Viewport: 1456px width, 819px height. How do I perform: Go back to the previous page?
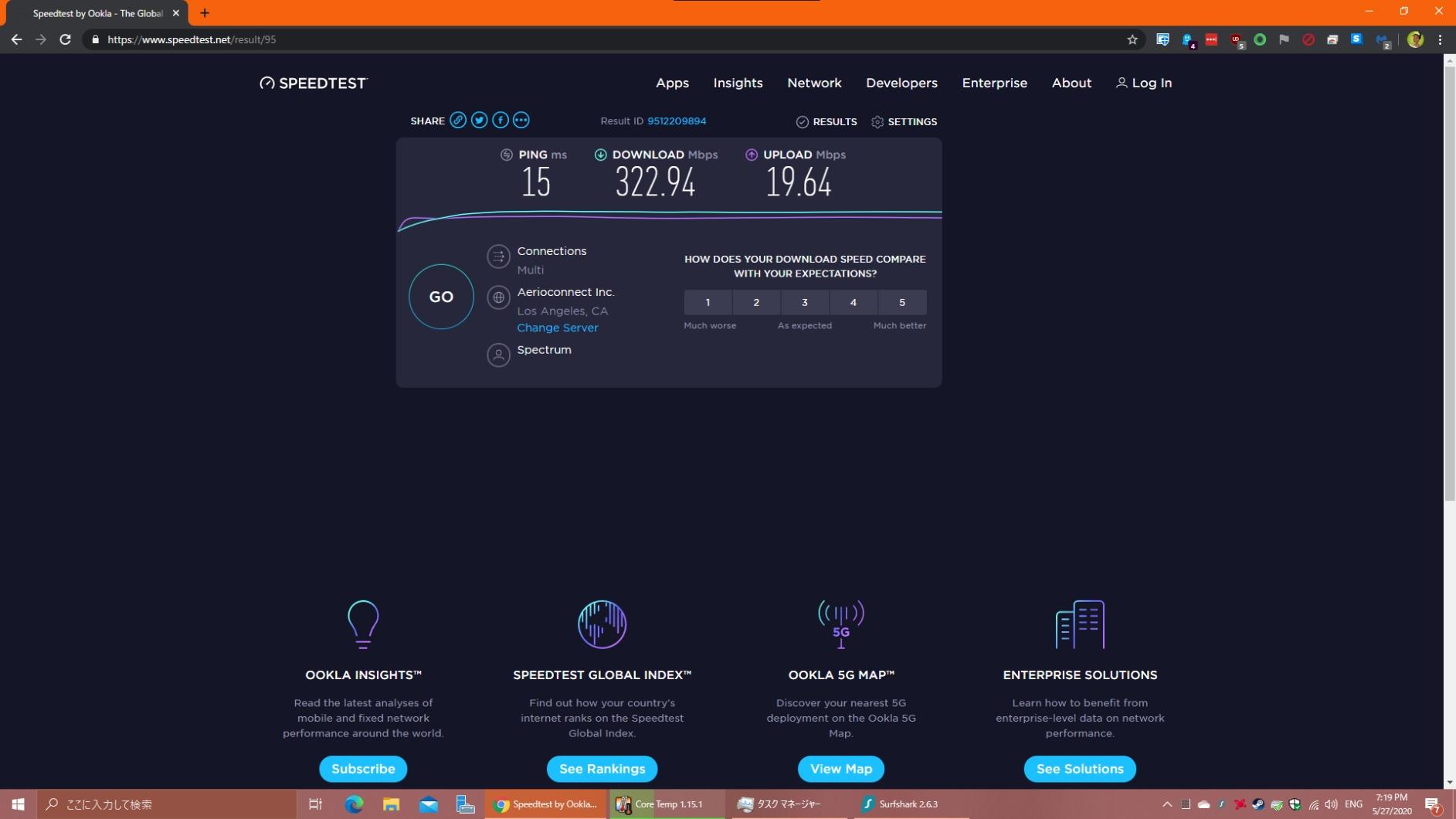tap(16, 39)
